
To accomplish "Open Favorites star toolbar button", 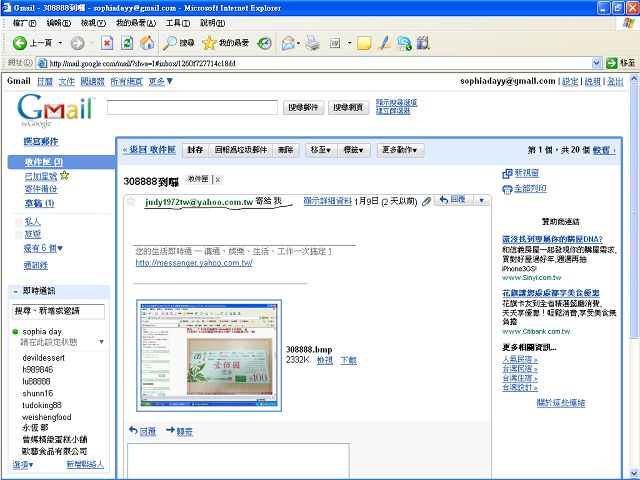I will (x=225, y=43).
